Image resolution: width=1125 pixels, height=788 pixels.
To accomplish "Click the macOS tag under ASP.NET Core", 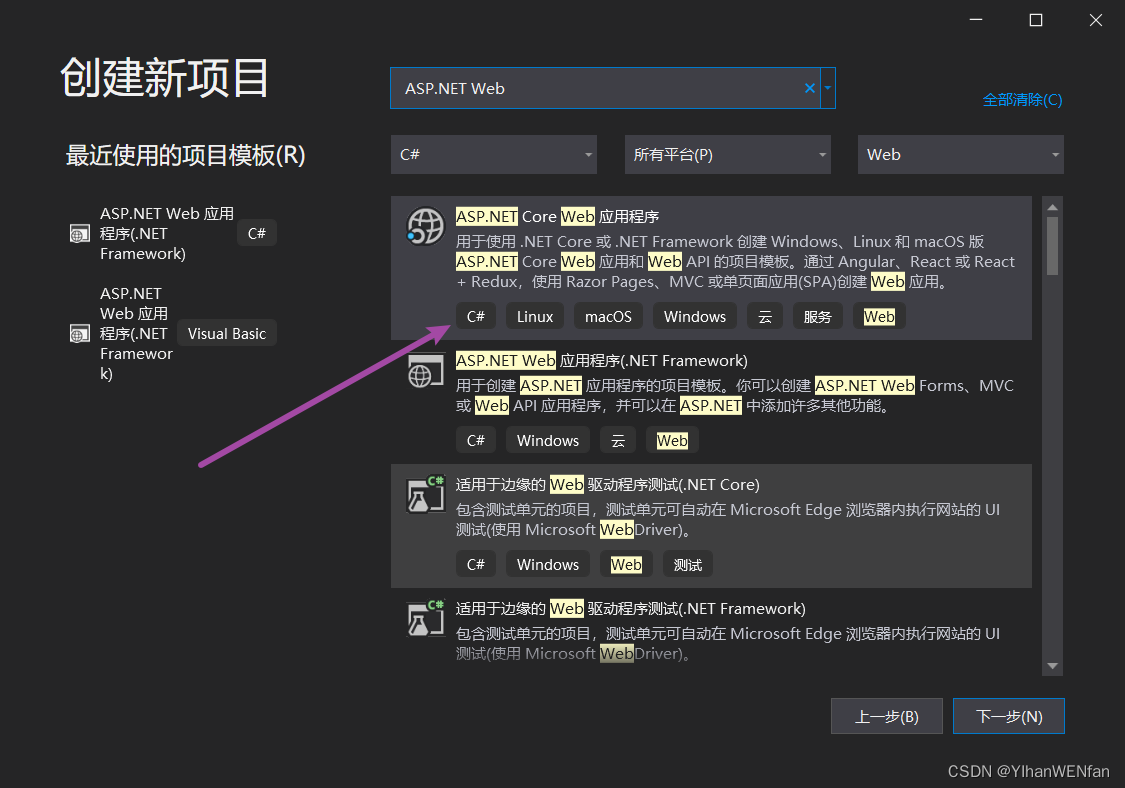I will click(608, 316).
